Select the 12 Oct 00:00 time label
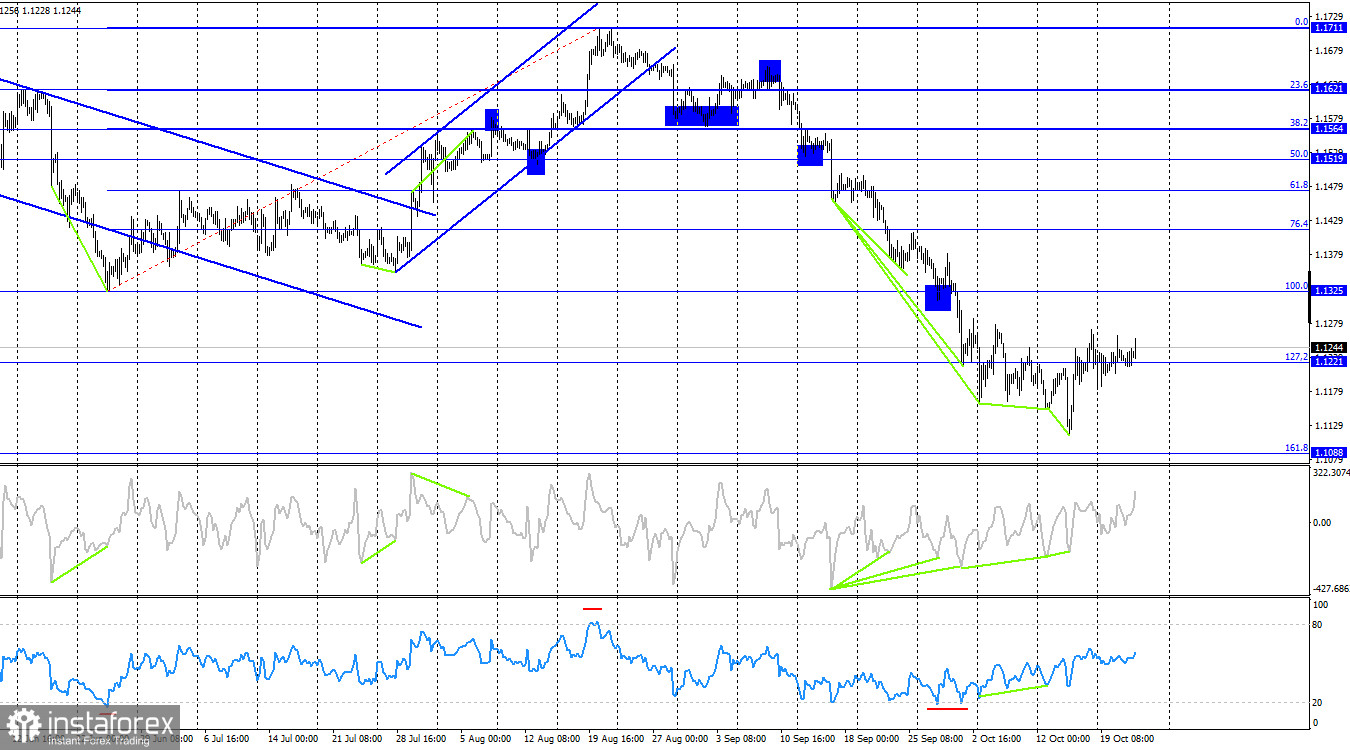The image size is (1350, 750). pyautogui.click(x=1062, y=739)
